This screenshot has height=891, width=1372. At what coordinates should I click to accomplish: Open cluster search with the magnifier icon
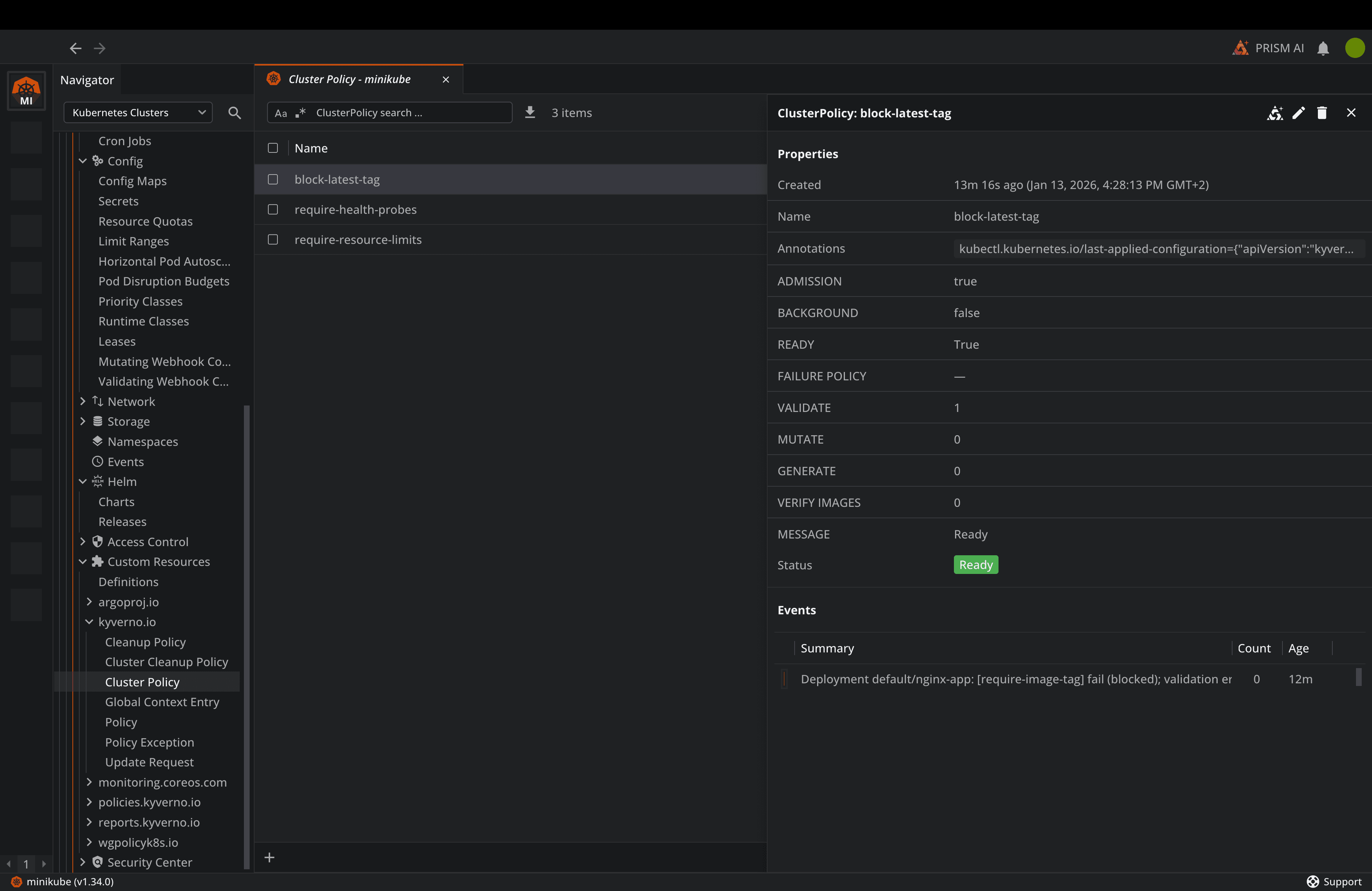pyautogui.click(x=235, y=112)
